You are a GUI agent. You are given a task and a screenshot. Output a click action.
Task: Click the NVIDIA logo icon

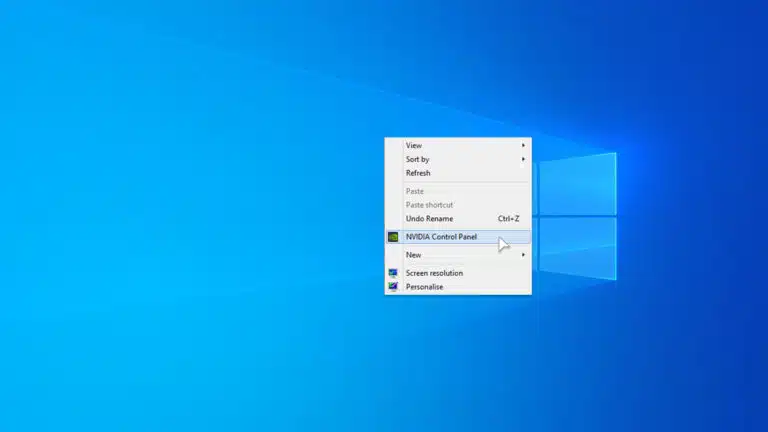point(393,237)
